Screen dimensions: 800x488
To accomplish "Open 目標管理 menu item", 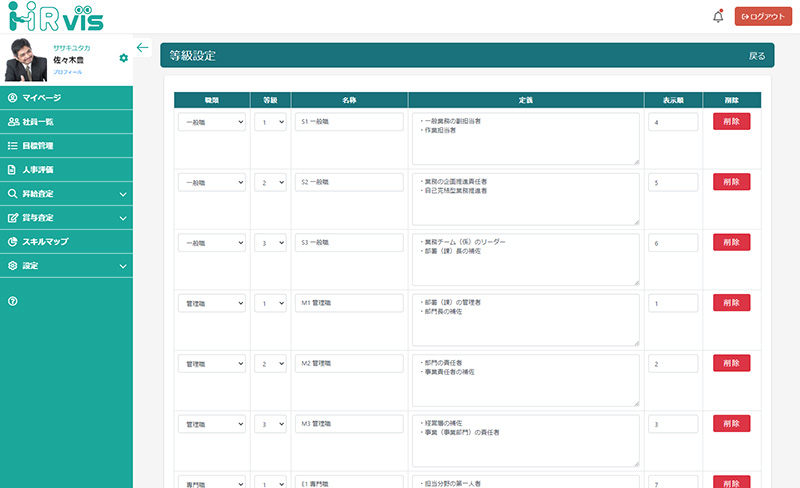I will 66,145.
